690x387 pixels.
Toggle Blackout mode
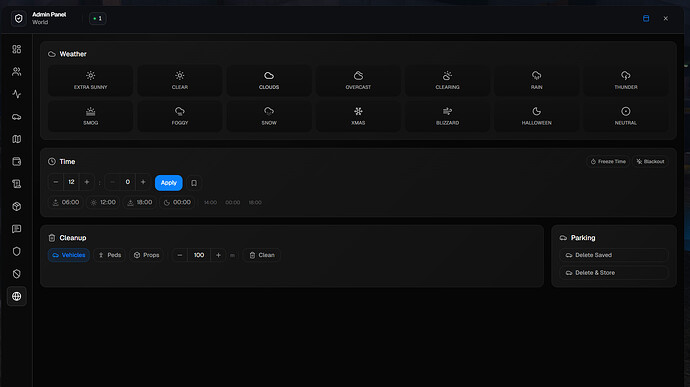(x=650, y=162)
